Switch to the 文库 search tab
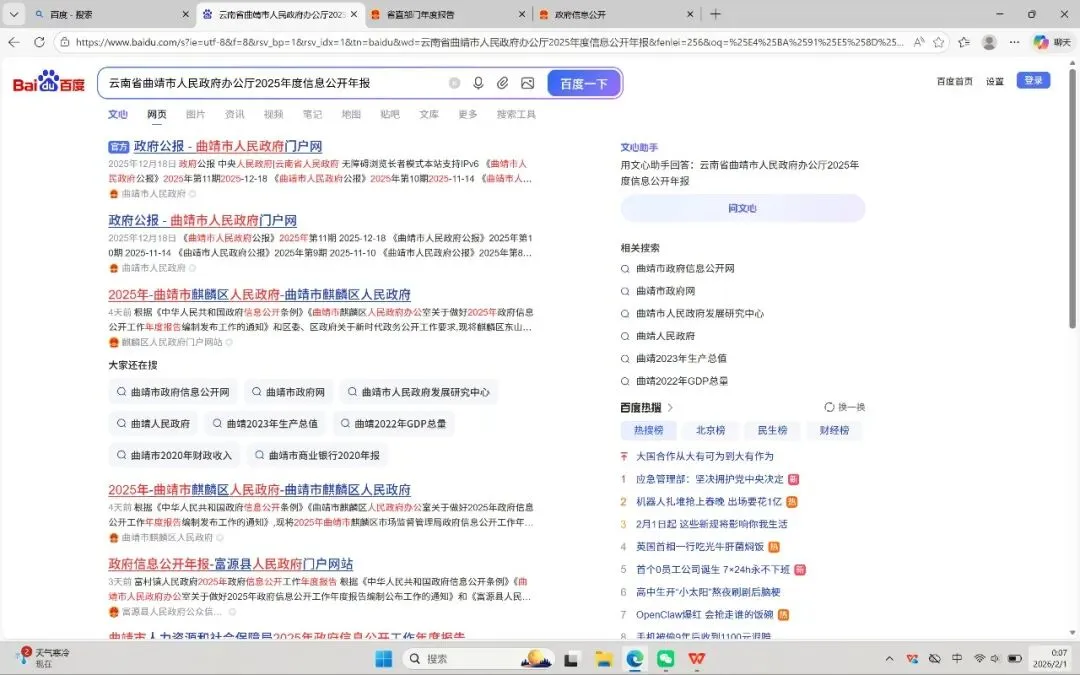1080x675 pixels. pos(429,114)
